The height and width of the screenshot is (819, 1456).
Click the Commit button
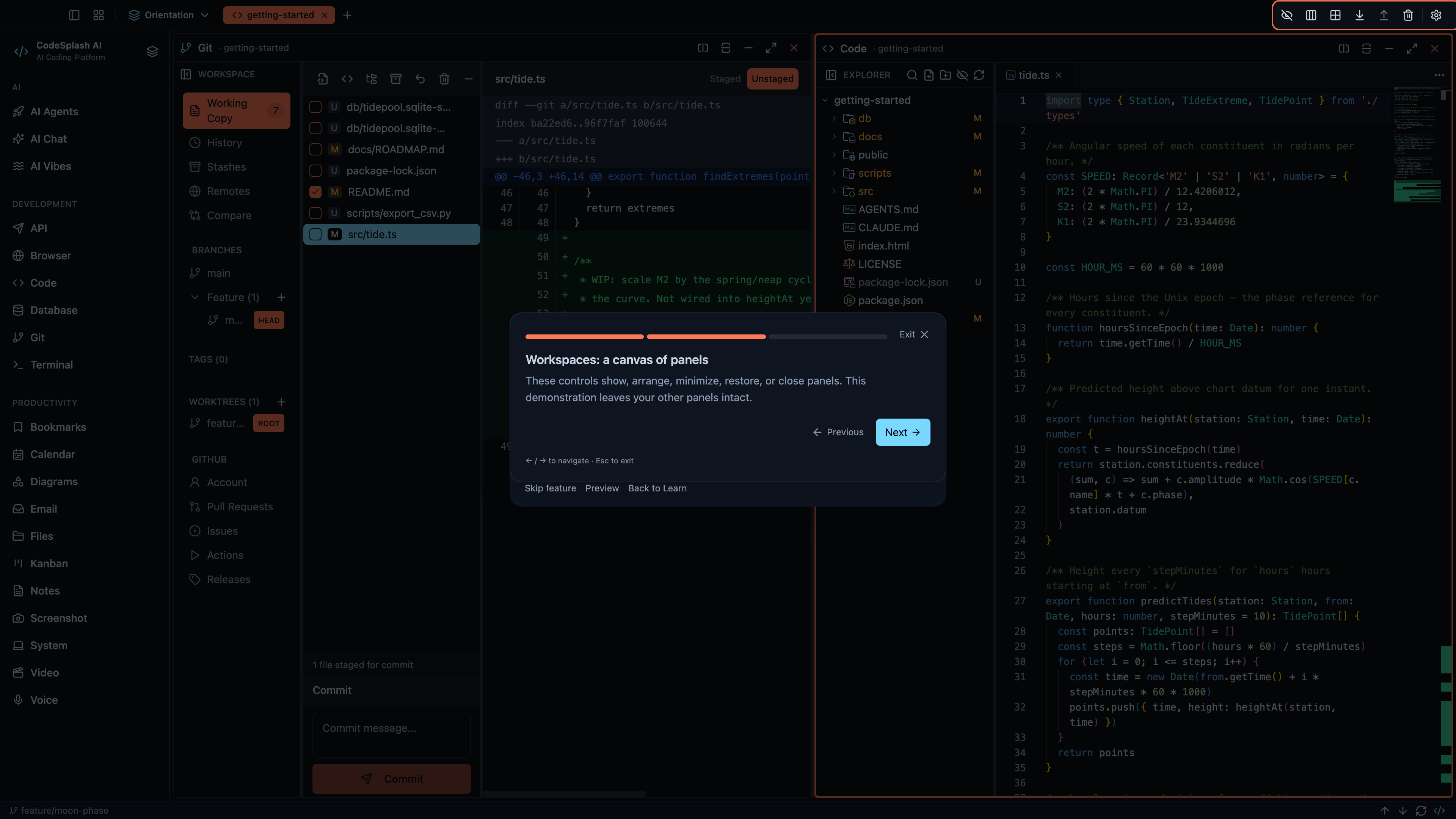tap(391, 778)
